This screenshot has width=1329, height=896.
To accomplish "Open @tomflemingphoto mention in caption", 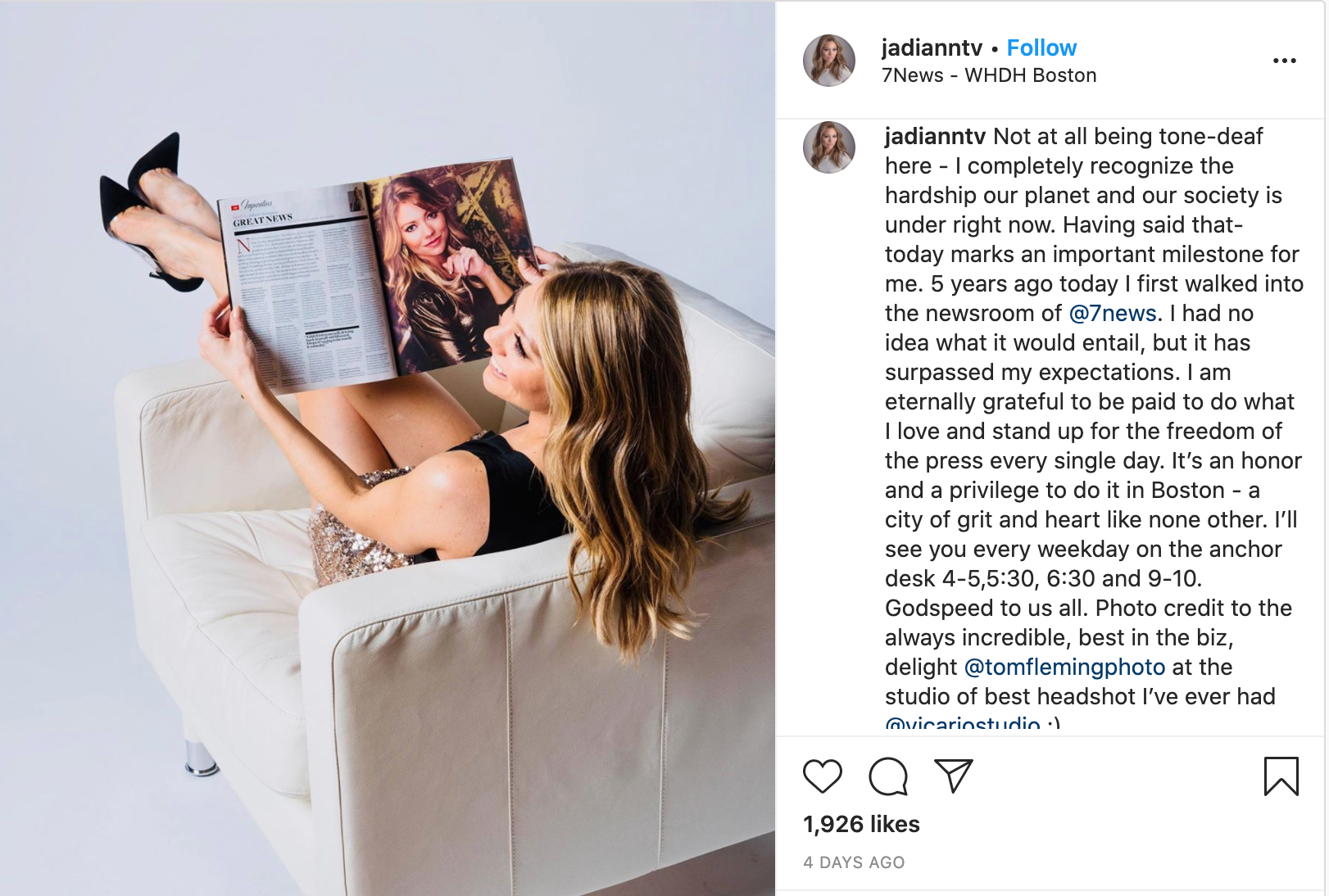I will click(x=1064, y=667).
